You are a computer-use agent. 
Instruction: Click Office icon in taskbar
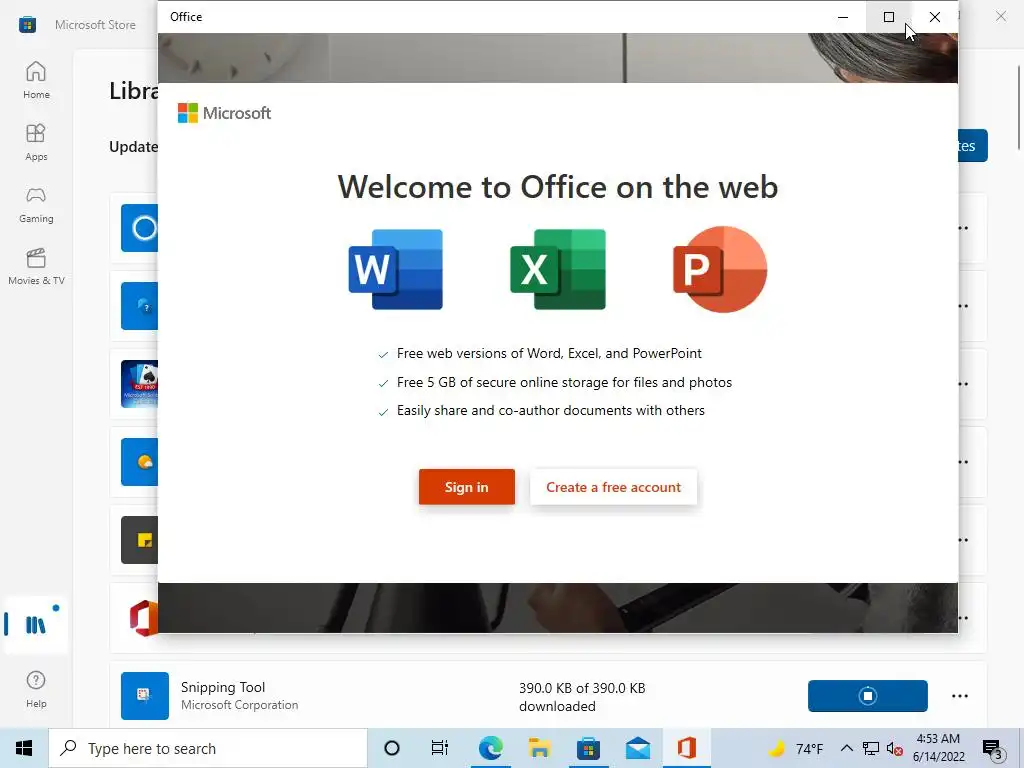tap(686, 748)
